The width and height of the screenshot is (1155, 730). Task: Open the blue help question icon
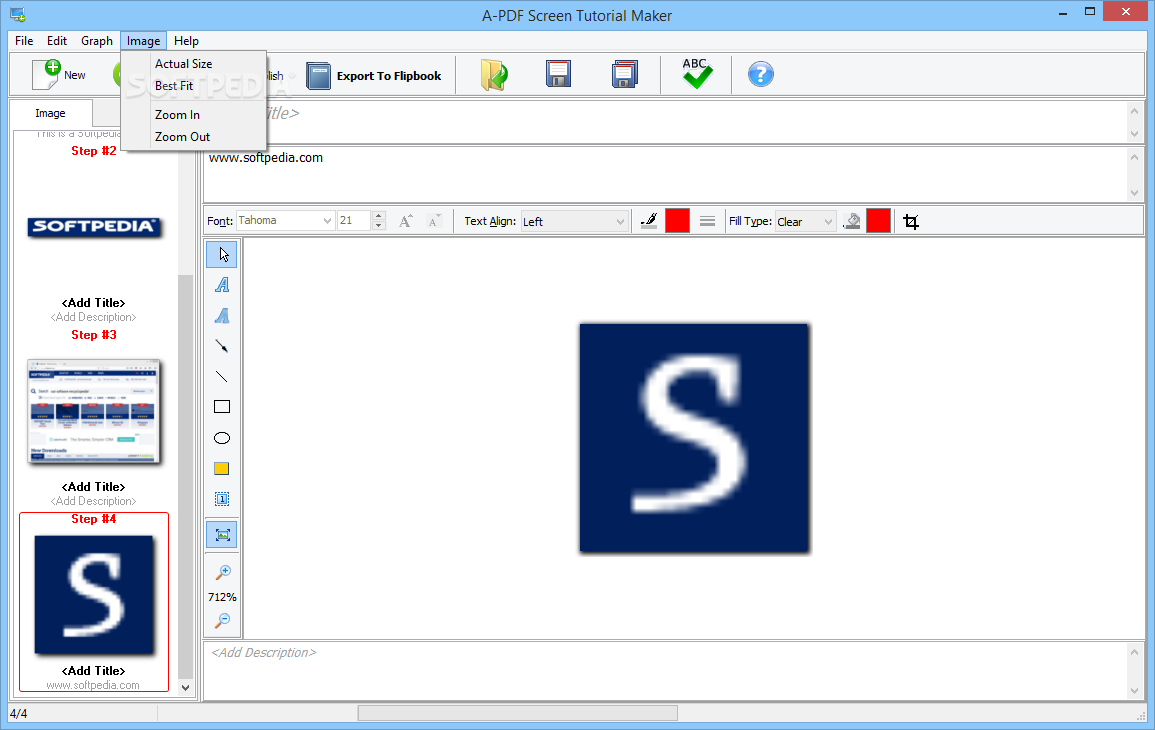pos(761,74)
